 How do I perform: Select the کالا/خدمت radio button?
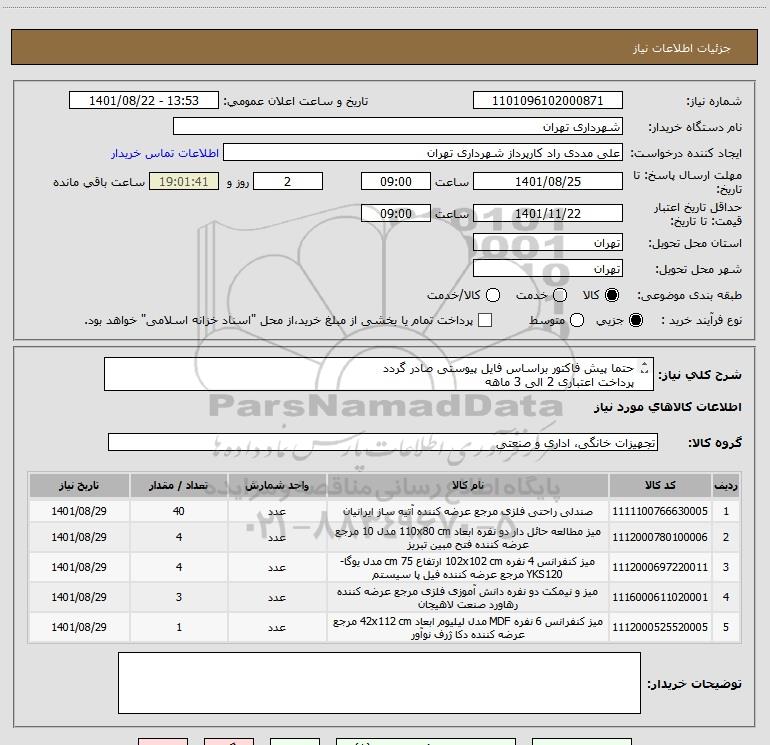click(x=493, y=295)
